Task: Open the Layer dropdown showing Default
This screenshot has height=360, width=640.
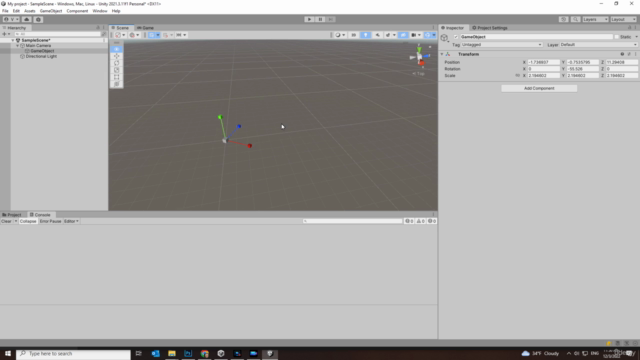Action: point(598,44)
